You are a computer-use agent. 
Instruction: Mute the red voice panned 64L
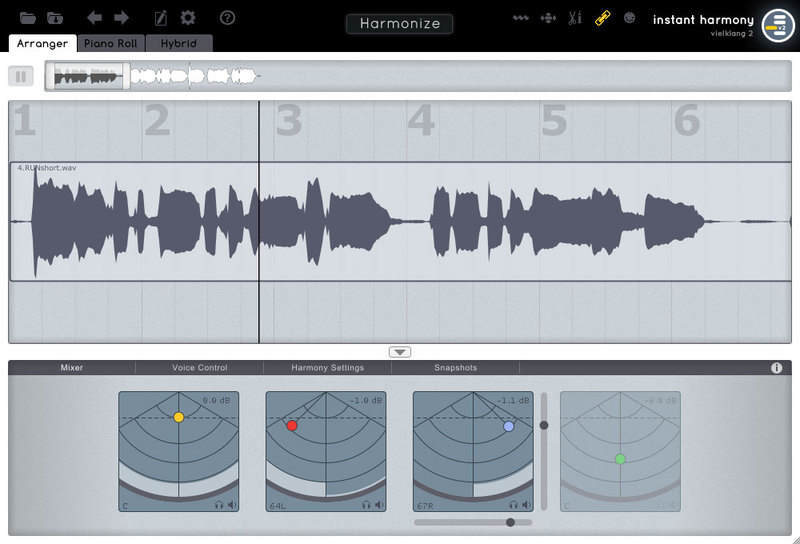[379, 505]
